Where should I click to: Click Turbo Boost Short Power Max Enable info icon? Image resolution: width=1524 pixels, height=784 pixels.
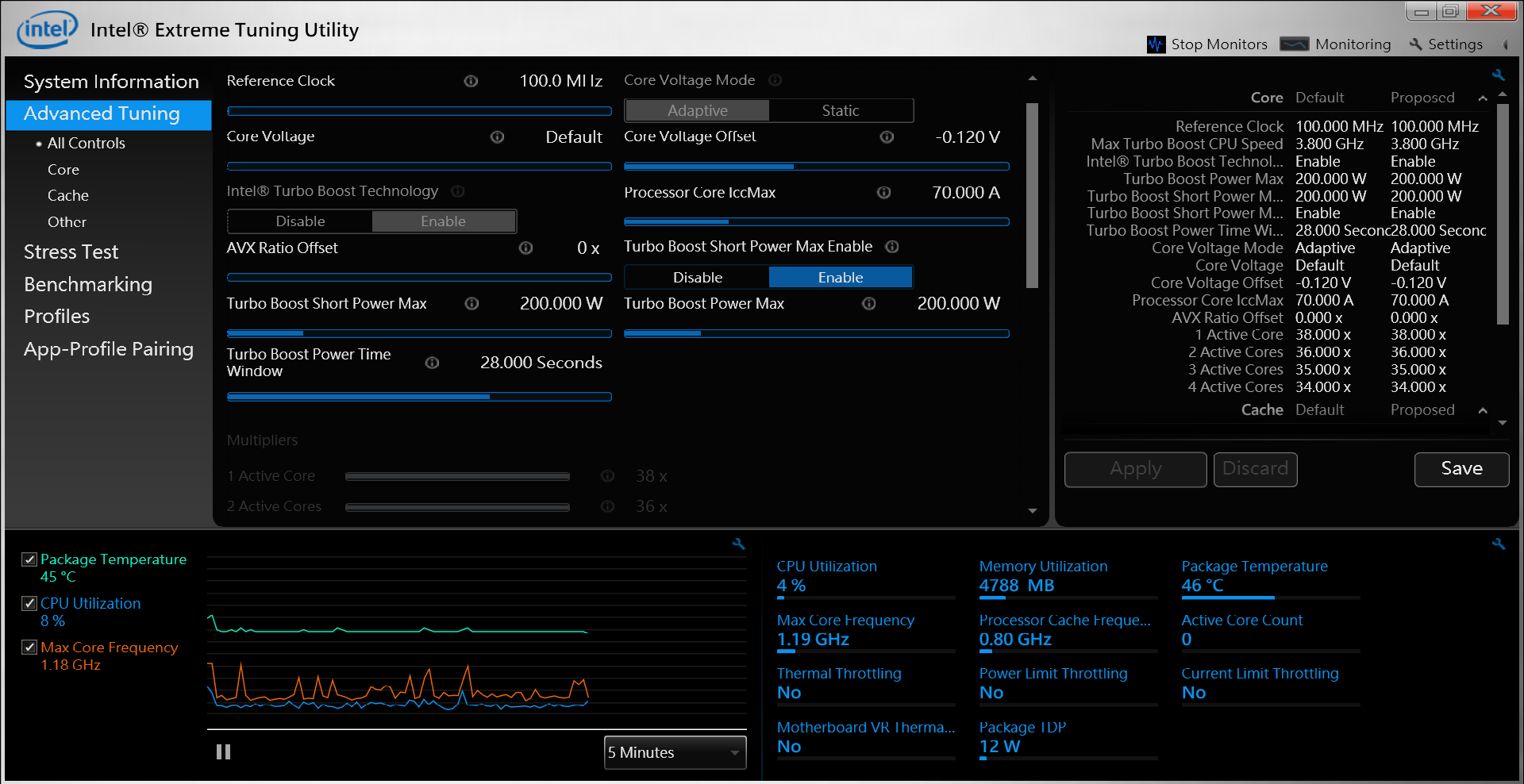(x=892, y=247)
